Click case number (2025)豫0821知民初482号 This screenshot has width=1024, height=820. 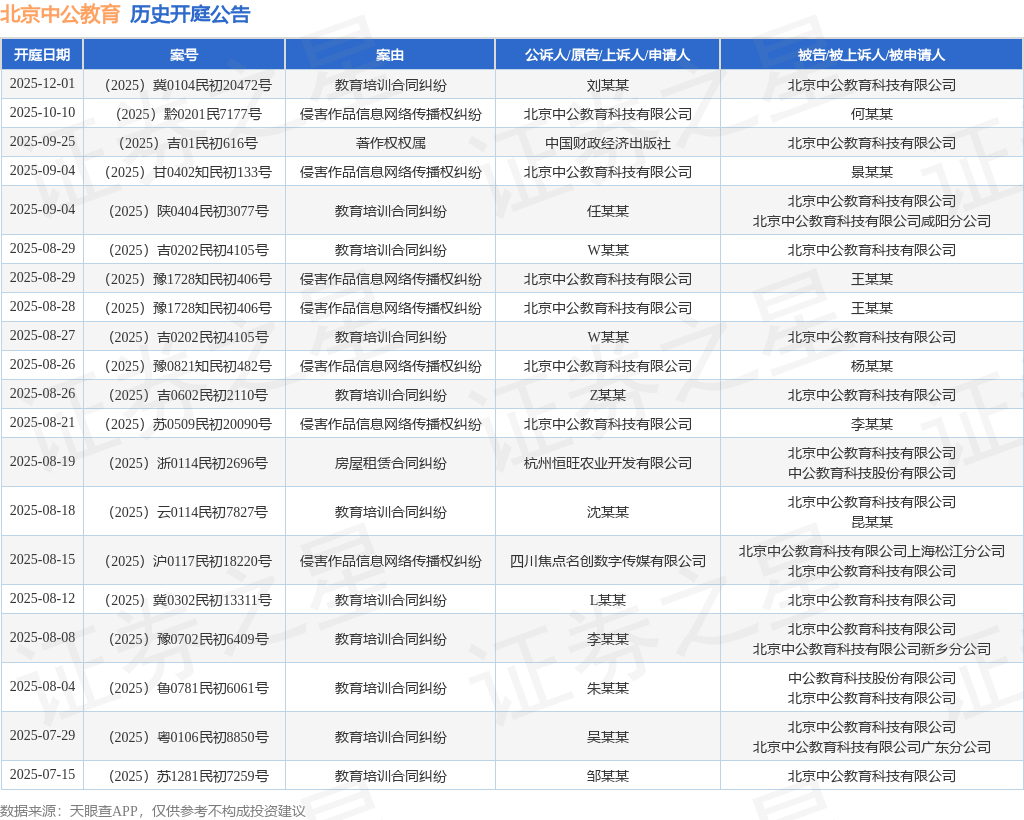click(187, 366)
